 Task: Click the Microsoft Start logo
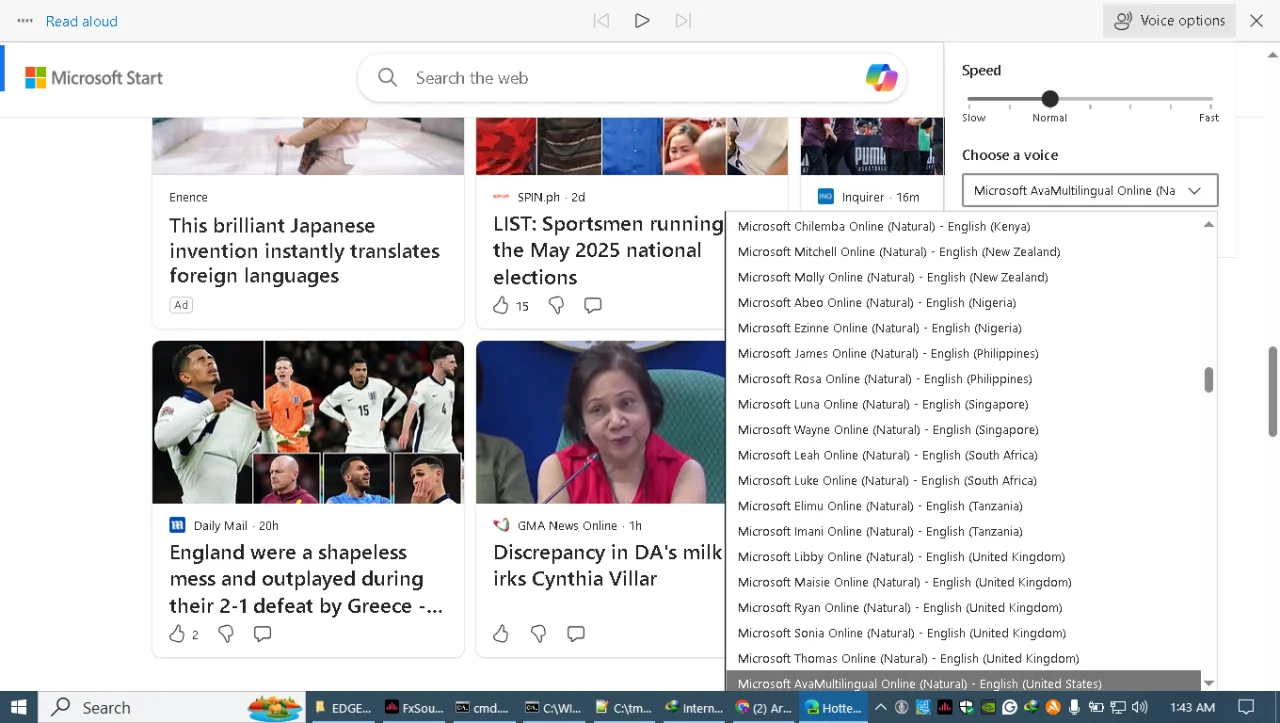94,78
